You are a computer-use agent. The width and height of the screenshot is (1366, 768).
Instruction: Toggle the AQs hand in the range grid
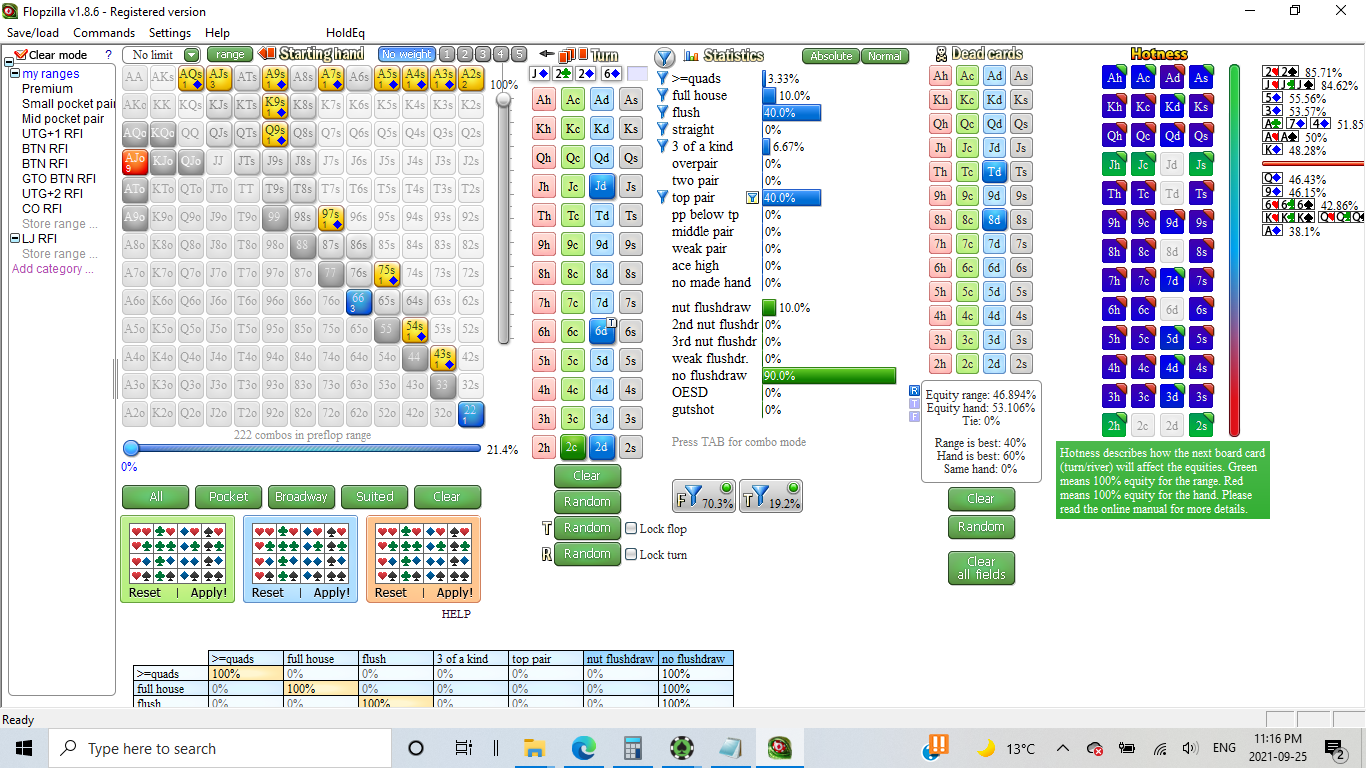pyautogui.click(x=191, y=77)
